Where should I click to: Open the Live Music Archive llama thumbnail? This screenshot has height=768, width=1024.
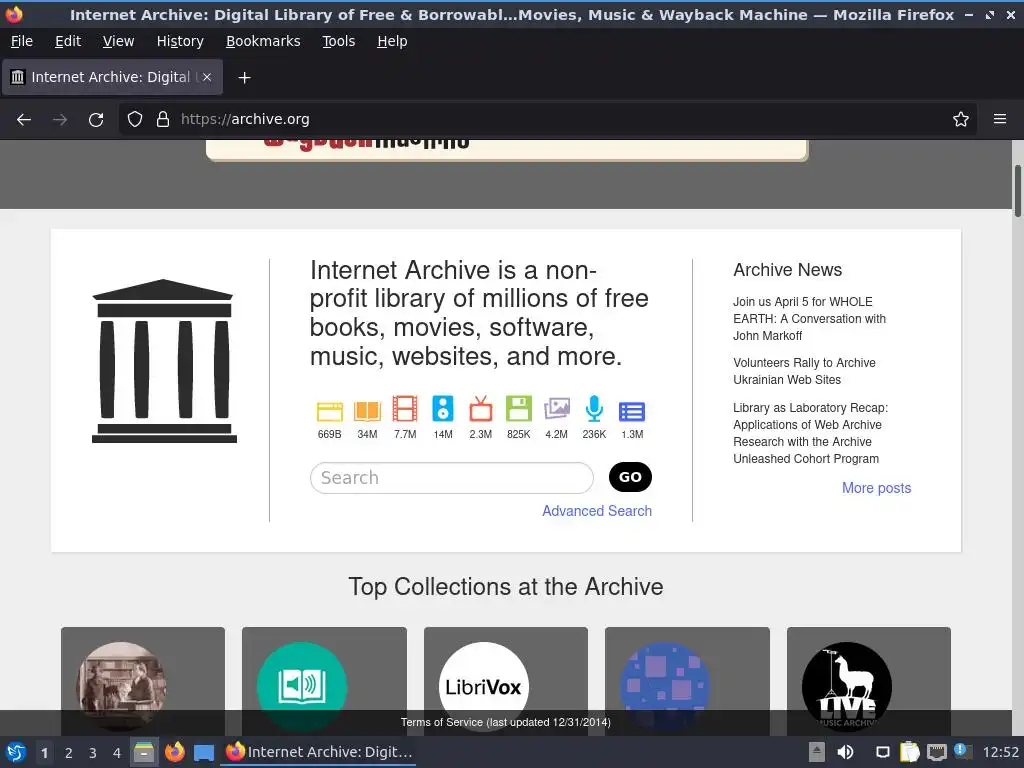pos(846,686)
